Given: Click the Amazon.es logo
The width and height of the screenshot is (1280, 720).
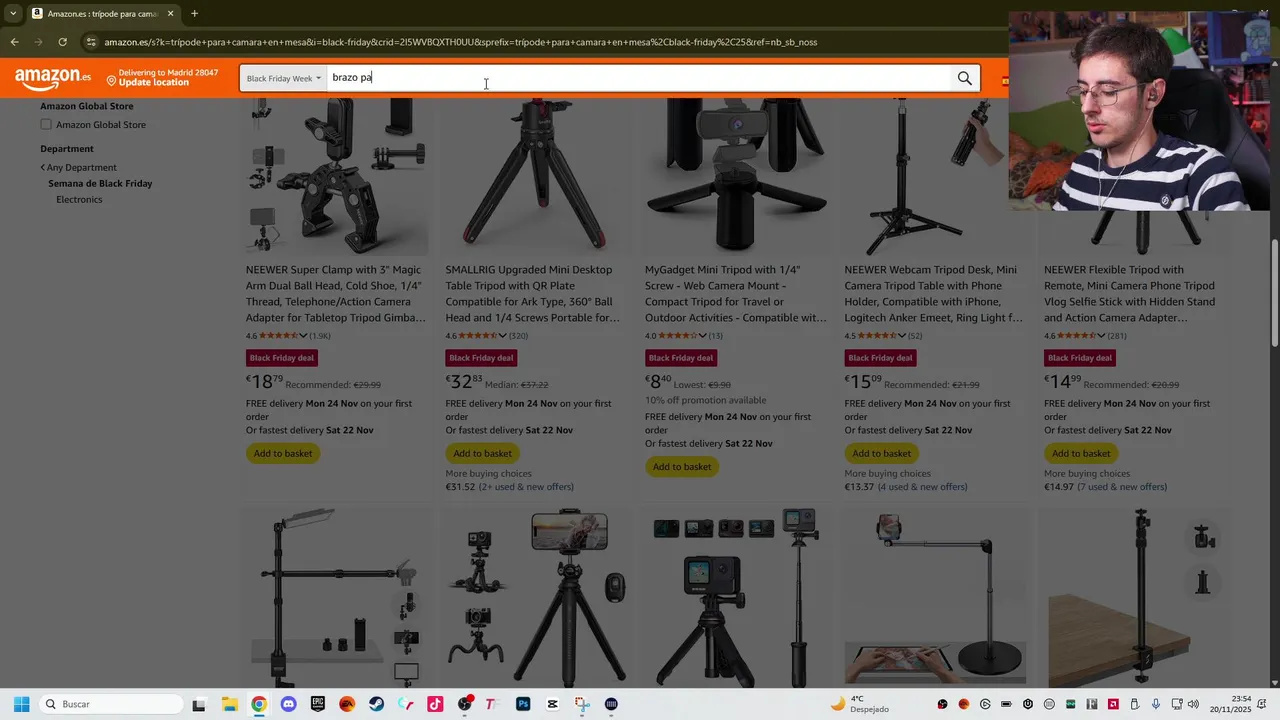Looking at the screenshot, I should pos(53,77).
